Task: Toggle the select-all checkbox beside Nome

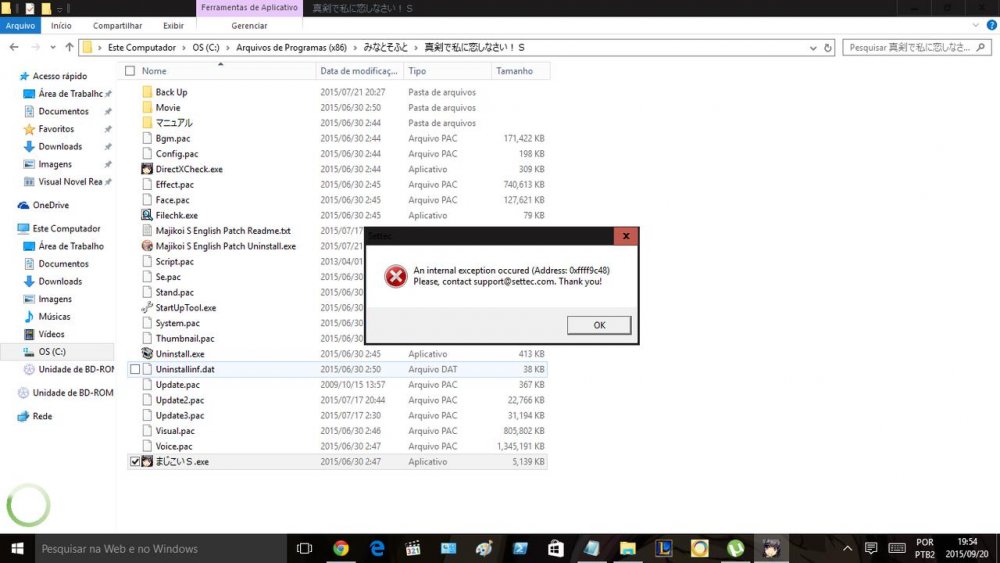Action: pos(130,71)
